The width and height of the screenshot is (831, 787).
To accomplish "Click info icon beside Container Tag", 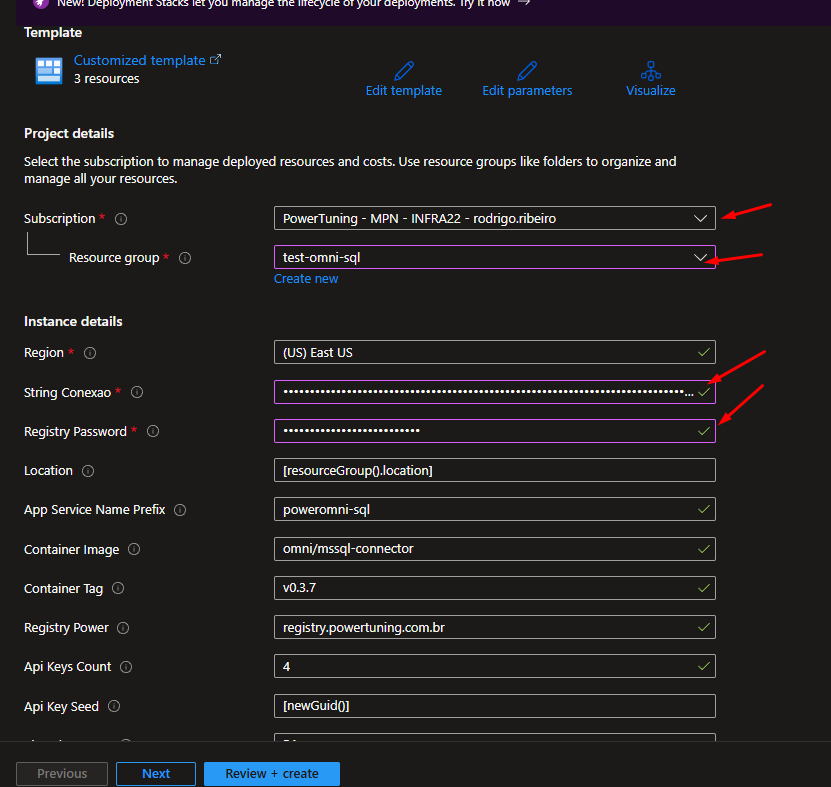I will [119, 589].
